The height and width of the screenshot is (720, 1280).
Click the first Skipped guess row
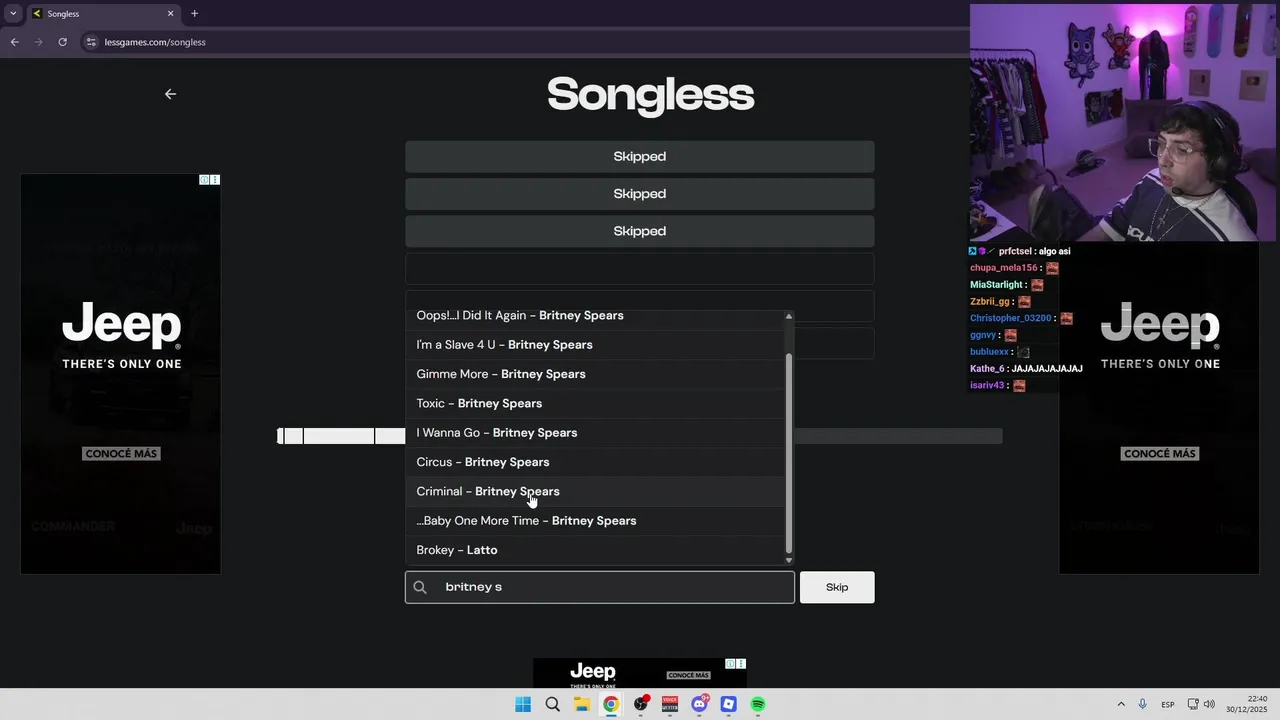point(640,157)
